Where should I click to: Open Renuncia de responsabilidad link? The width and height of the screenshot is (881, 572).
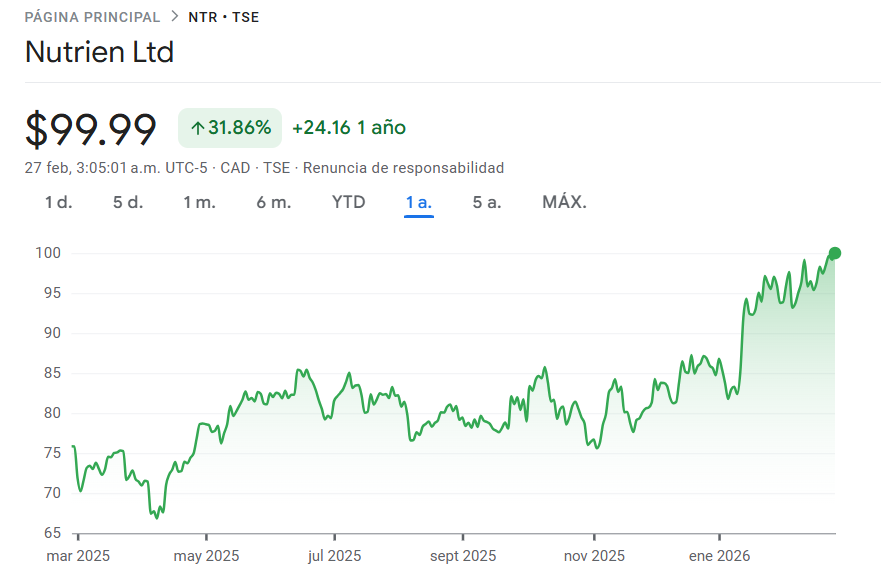[403, 168]
